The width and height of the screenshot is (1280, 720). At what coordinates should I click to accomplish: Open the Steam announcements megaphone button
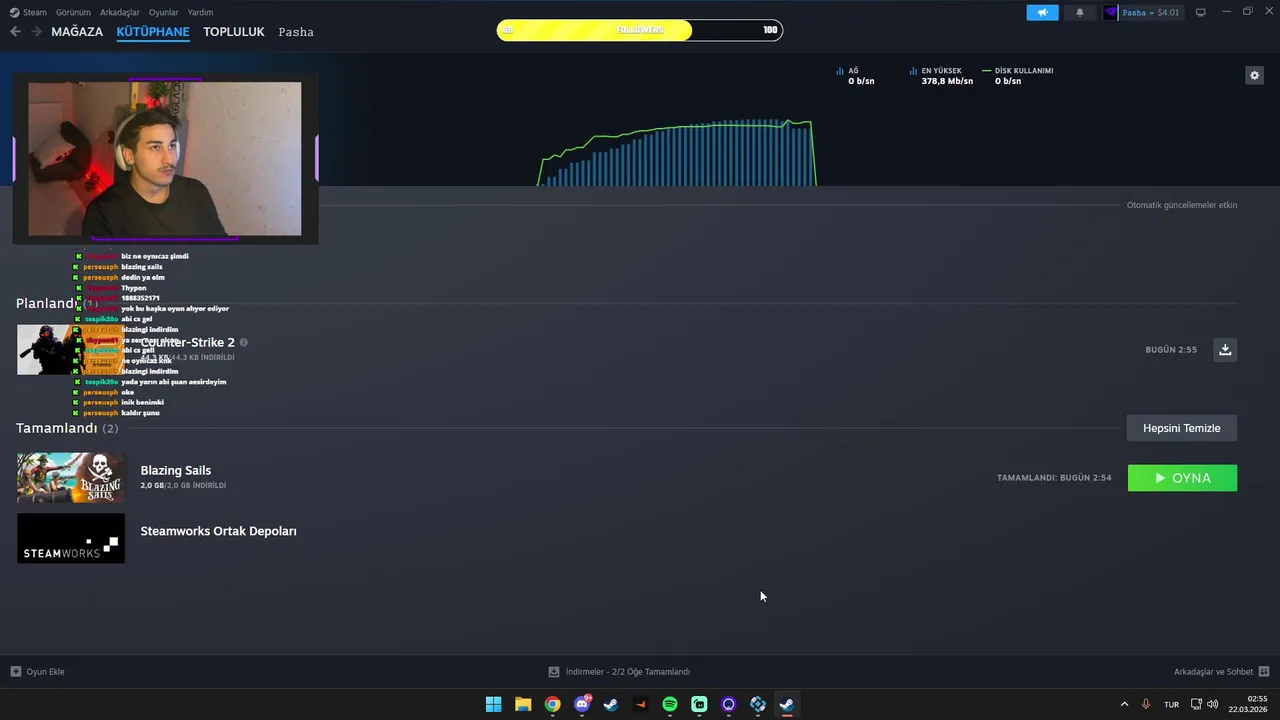pyautogui.click(x=1042, y=12)
